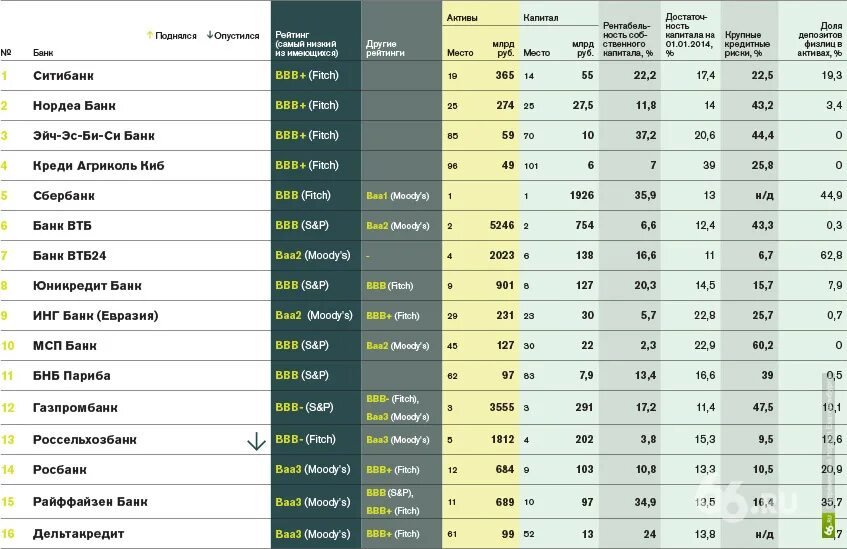The height and width of the screenshot is (549, 847).
Task: Click the Росбанк bank name
Action: pos(59,470)
